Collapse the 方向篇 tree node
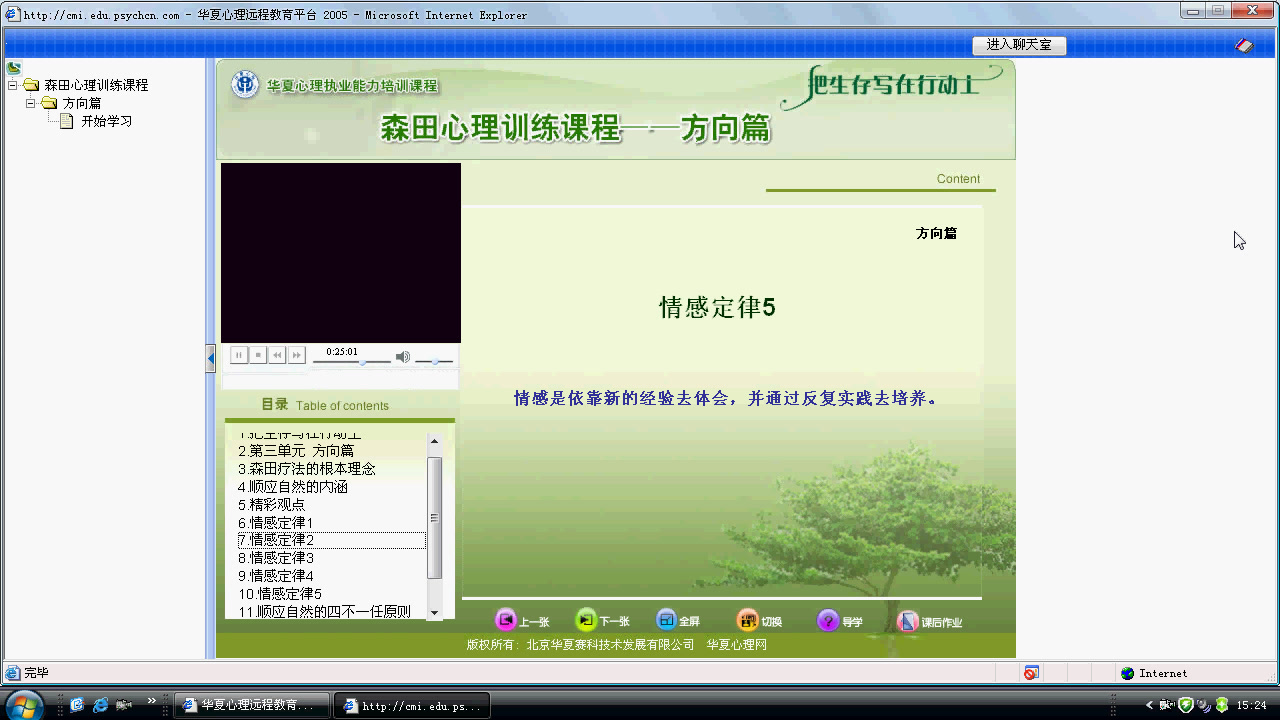Image resolution: width=1280 pixels, height=720 pixels. (x=31, y=103)
